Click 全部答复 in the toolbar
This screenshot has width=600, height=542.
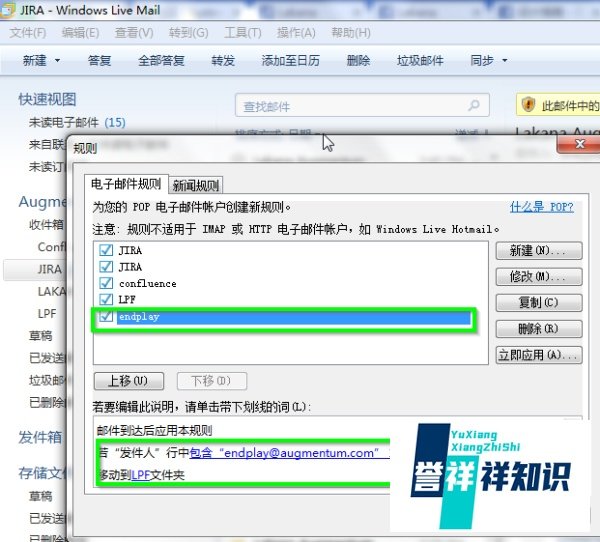pyautogui.click(x=161, y=60)
